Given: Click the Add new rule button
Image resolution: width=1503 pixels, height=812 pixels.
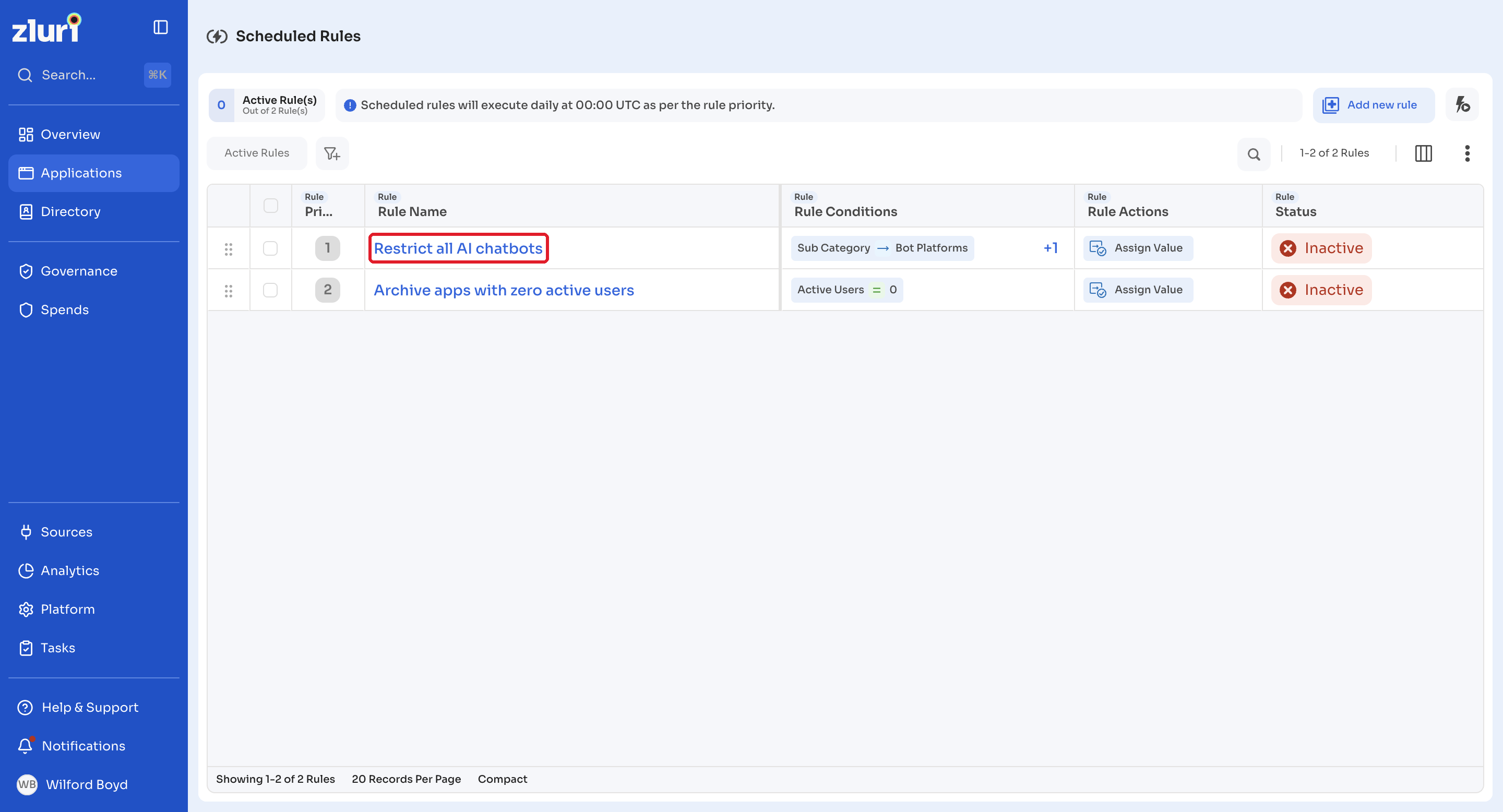Looking at the screenshot, I should click(x=1373, y=105).
